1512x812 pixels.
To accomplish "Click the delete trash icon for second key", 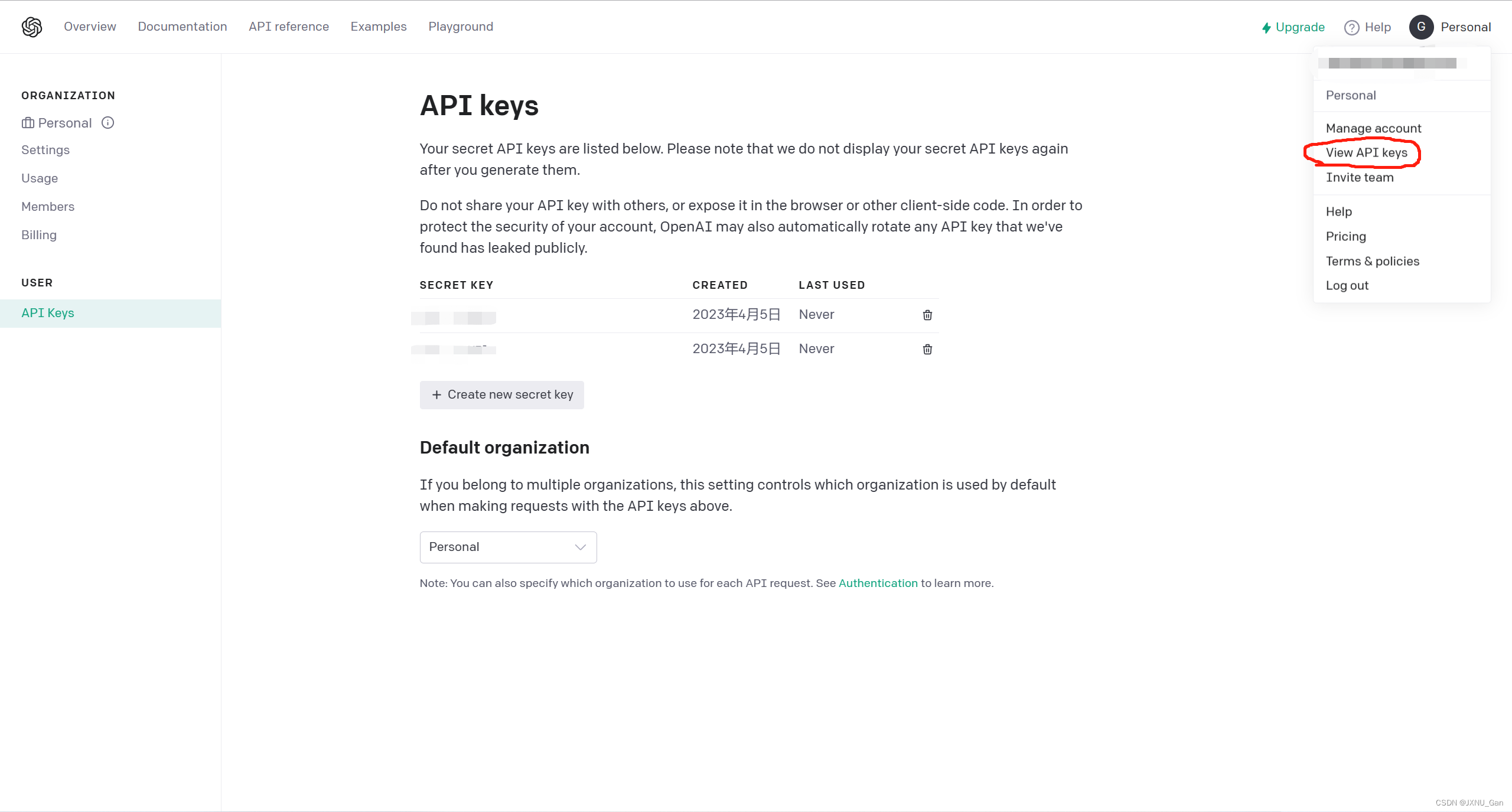I will coord(927,349).
